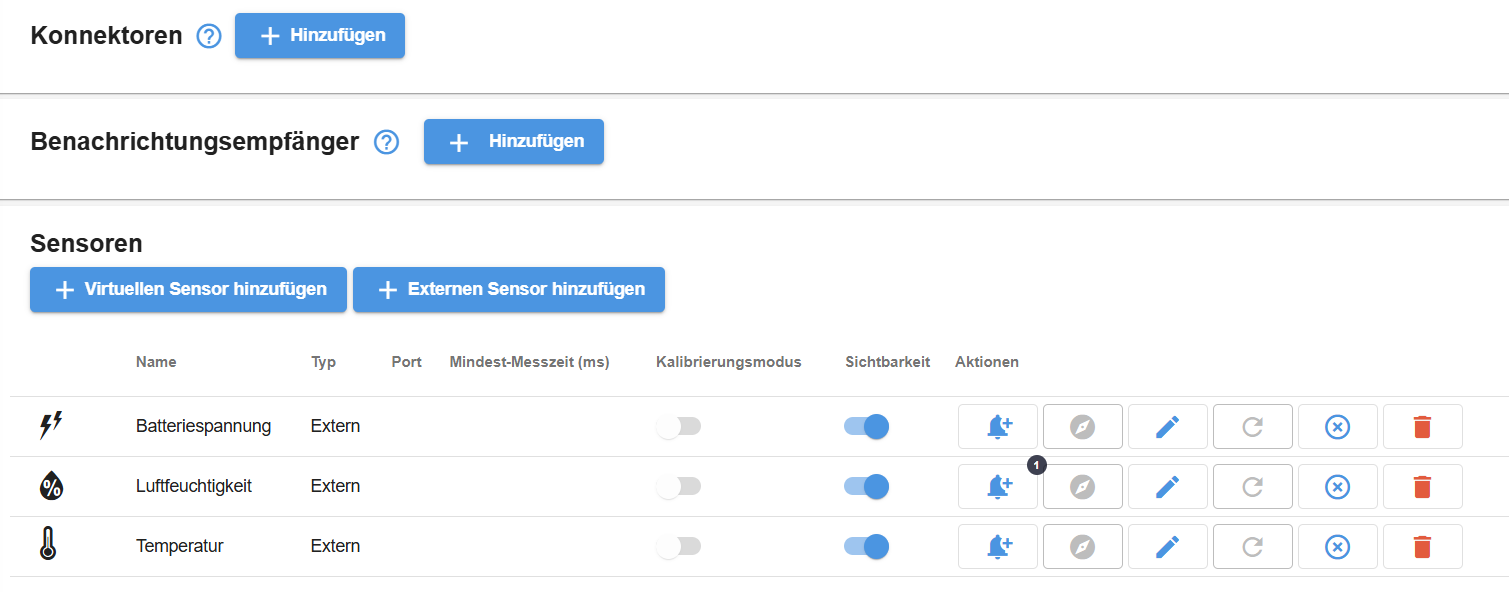Click Externen Sensor hinzufügen button
This screenshot has width=1509, height=592.
pos(509,290)
